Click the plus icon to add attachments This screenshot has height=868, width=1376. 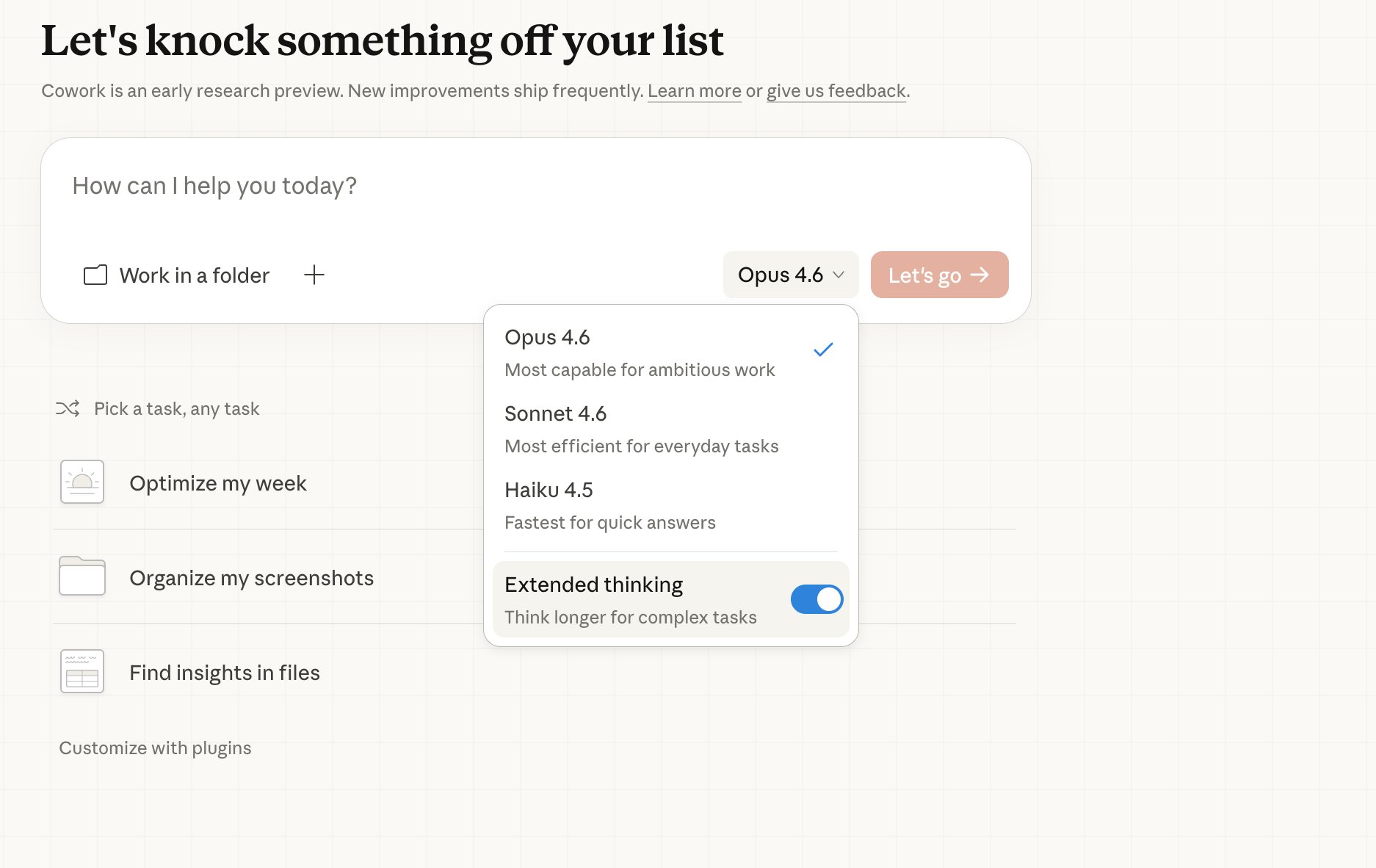point(314,275)
